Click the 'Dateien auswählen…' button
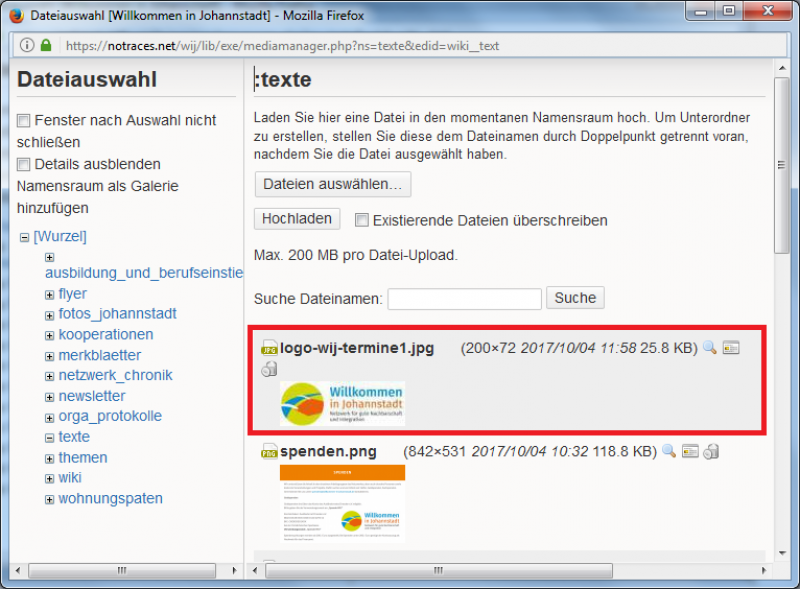The height and width of the screenshot is (589, 800). point(333,184)
